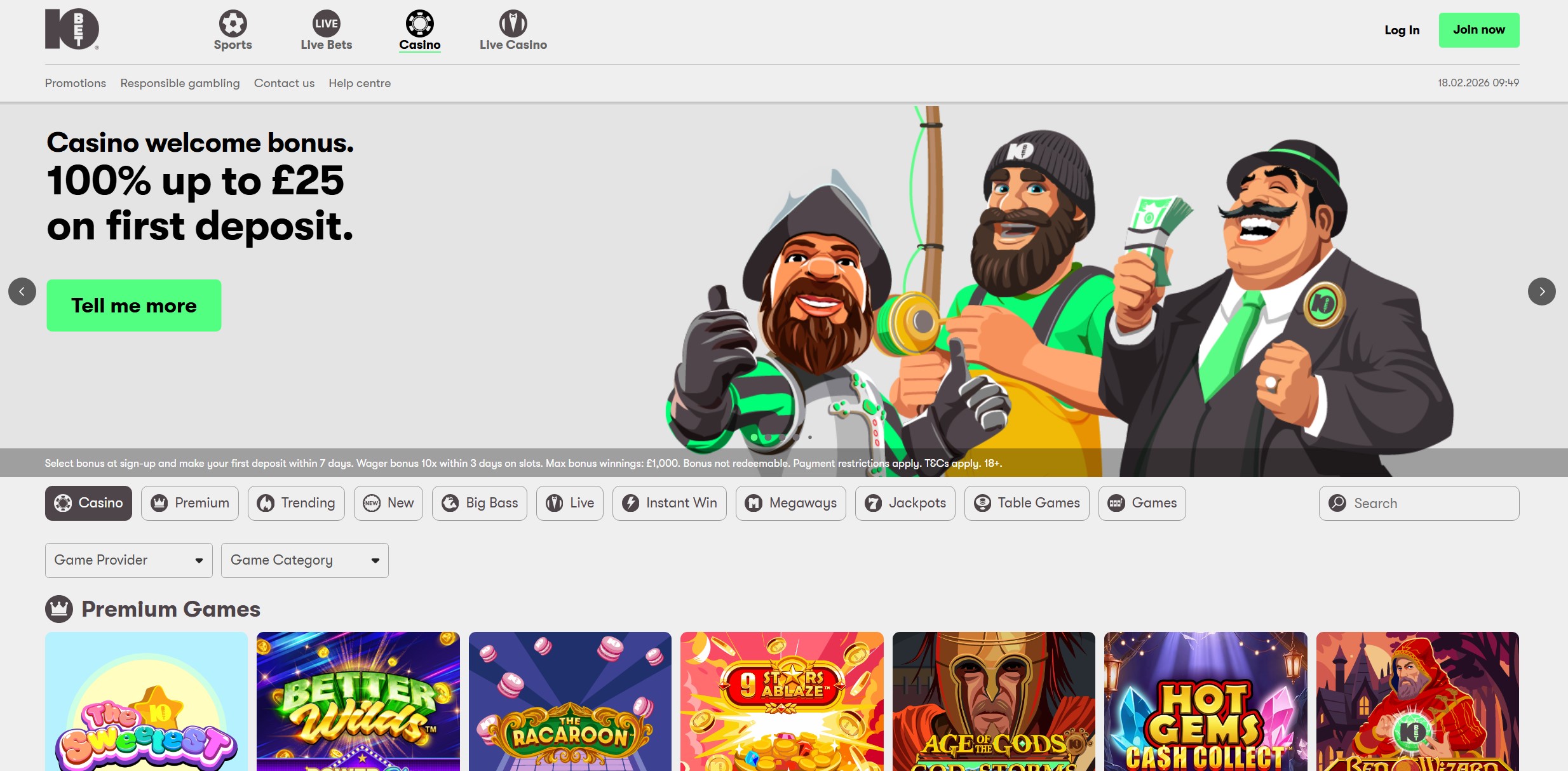
Task: Open the Hot Gems Cash Collect thumbnail
Action: click(x=1205, y=702)
